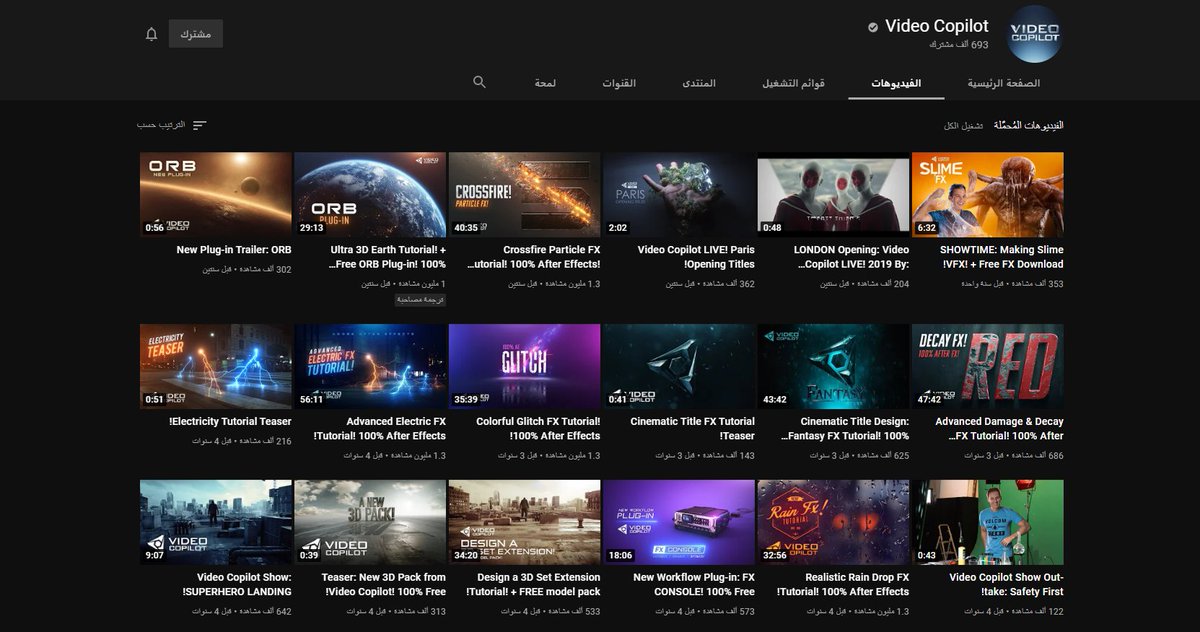This screenshot has width=1200, height=632.
Task: Play the Advanced Damage & Decay thumbnail
Action: click(988, 366)
